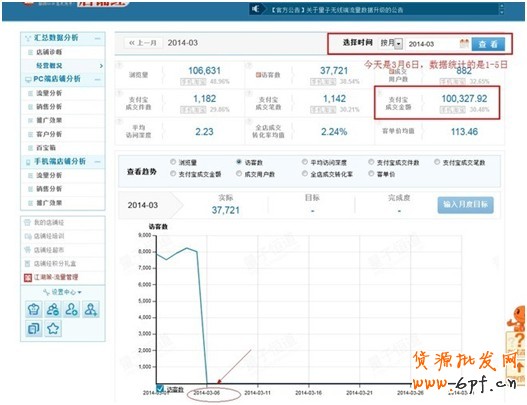This screenshot has width=527, height=405.
Task: Click the overlapping squares icon in the settings panel
Action: tap(34, 328)
